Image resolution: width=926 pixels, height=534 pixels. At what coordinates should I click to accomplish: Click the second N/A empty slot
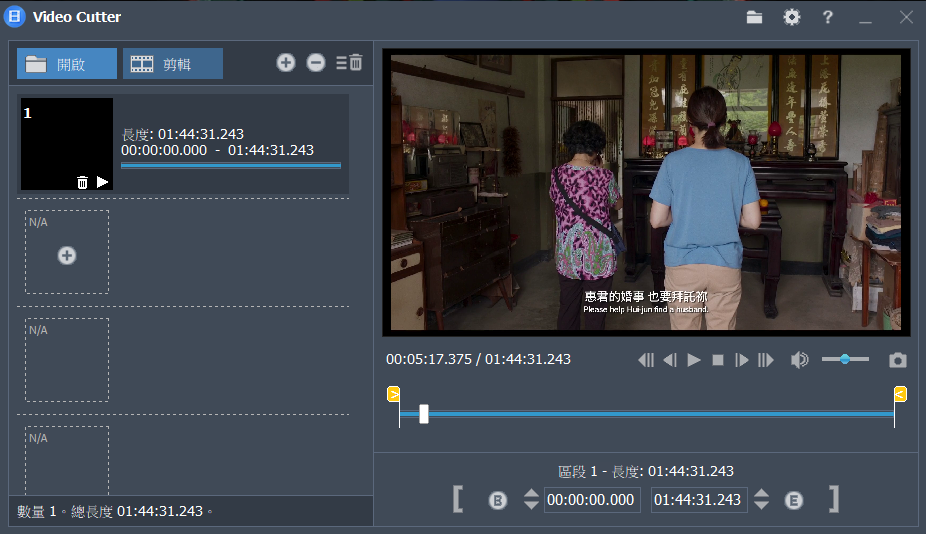pos(67,360)
